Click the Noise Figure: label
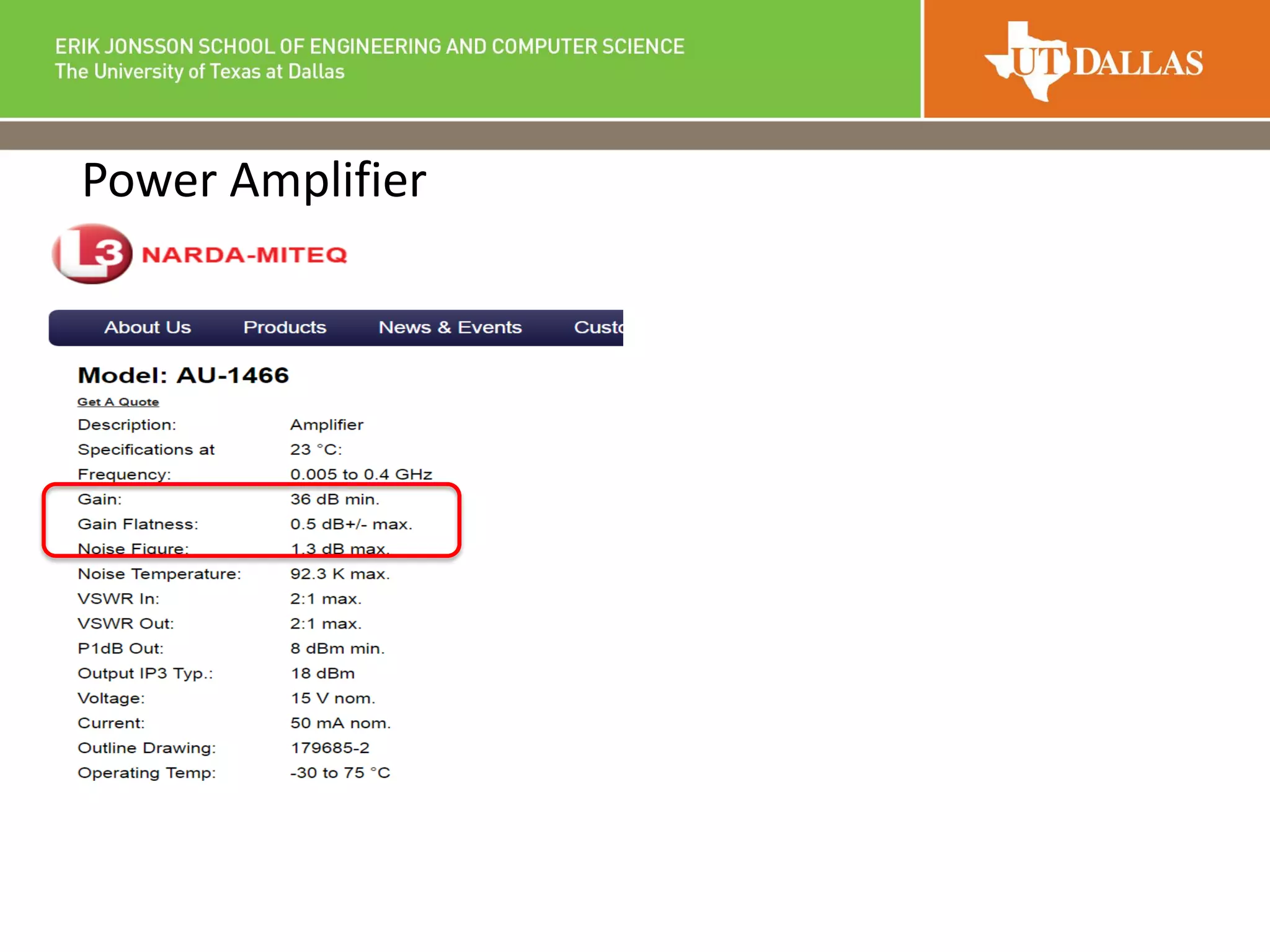 pos(133,548)
